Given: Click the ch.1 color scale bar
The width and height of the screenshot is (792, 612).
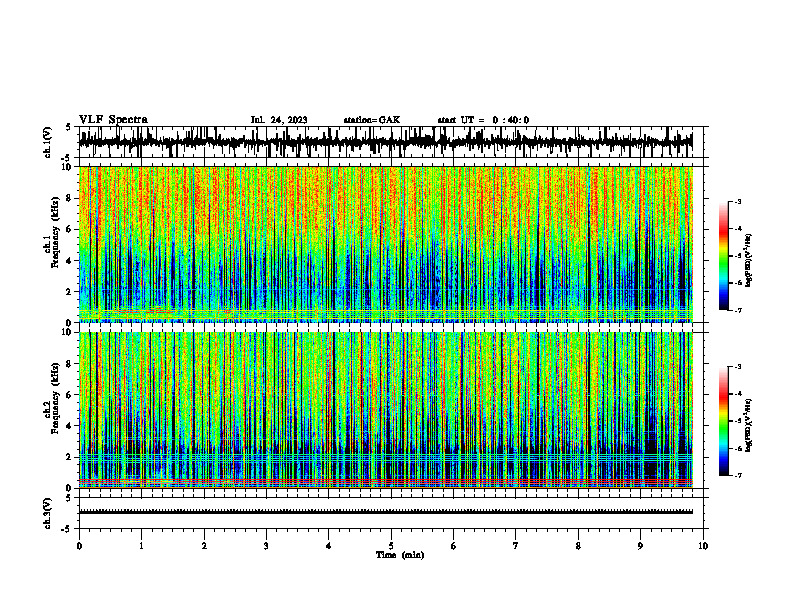Looking at the screenshot, I should point(723,256).
